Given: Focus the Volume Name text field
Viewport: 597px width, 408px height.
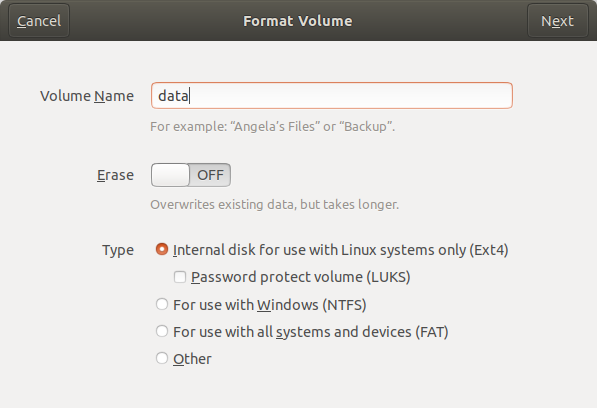Looking at the screenshot, I should [332, 96].
